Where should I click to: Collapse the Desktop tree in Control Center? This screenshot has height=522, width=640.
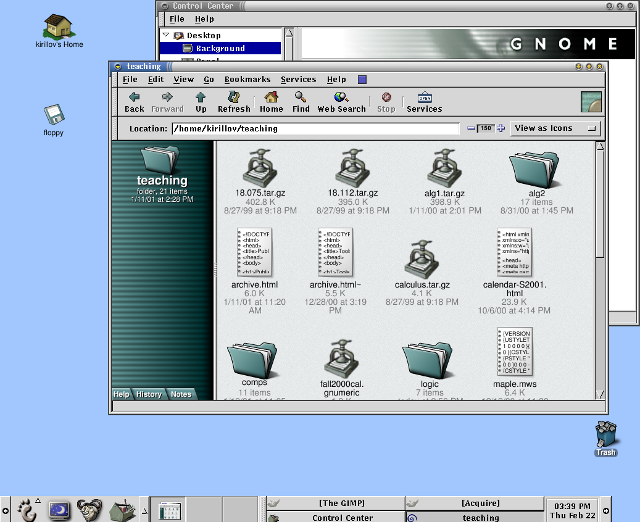click(x=166, y=35)
